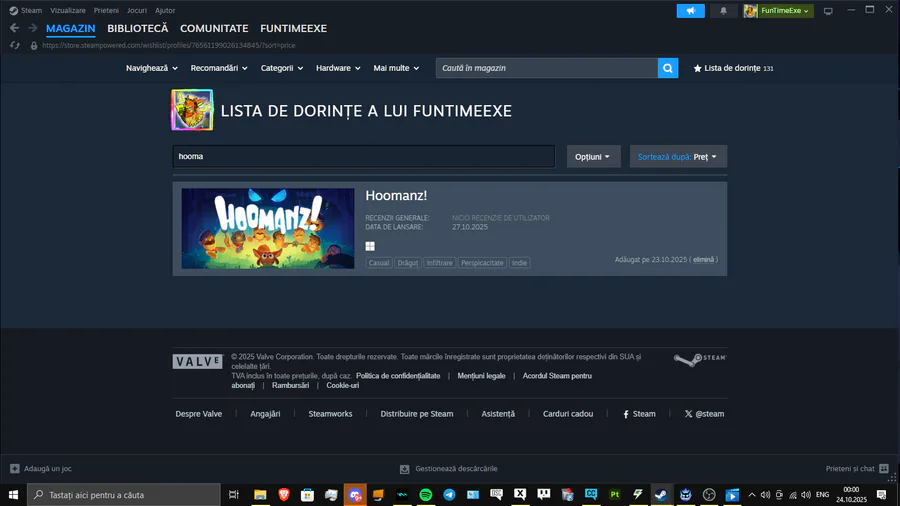Click the Casual tag on Hoomanz!
Viewport: 900px width, 506px height.
(379, 263)
